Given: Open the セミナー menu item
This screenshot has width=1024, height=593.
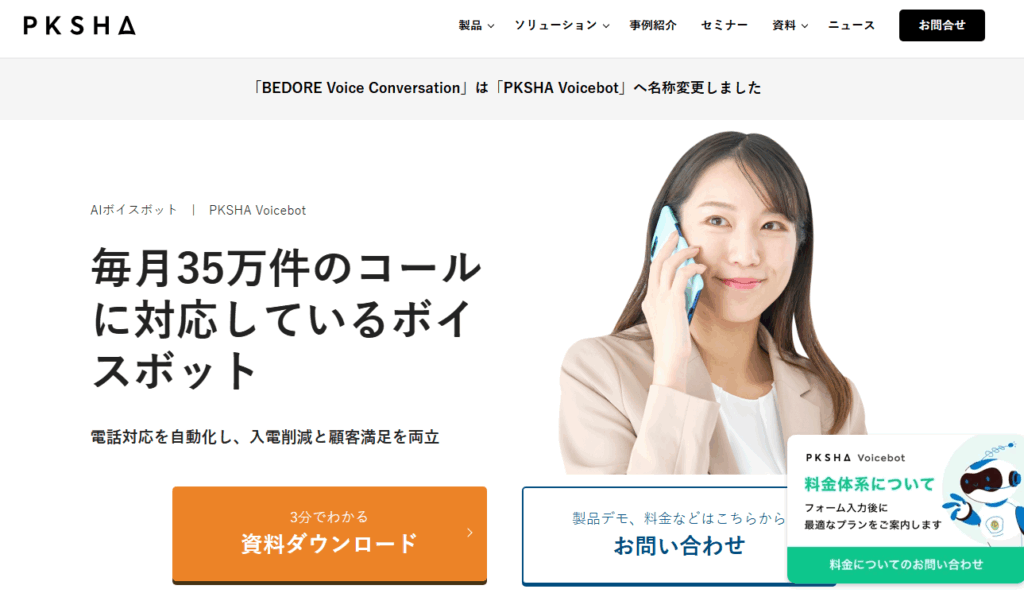Looking at the screenshot, I should [x=724, y=25].
